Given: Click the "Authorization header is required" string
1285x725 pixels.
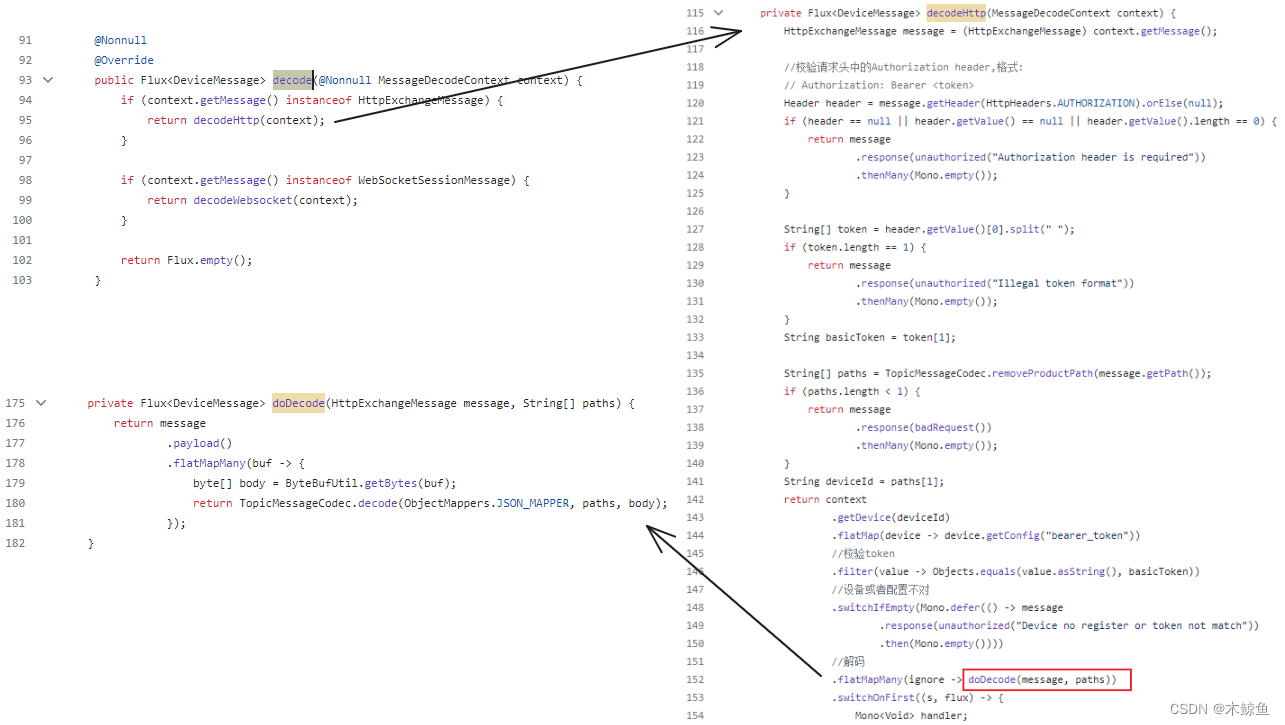Looking at the screenshot, I should (1094, 157).
